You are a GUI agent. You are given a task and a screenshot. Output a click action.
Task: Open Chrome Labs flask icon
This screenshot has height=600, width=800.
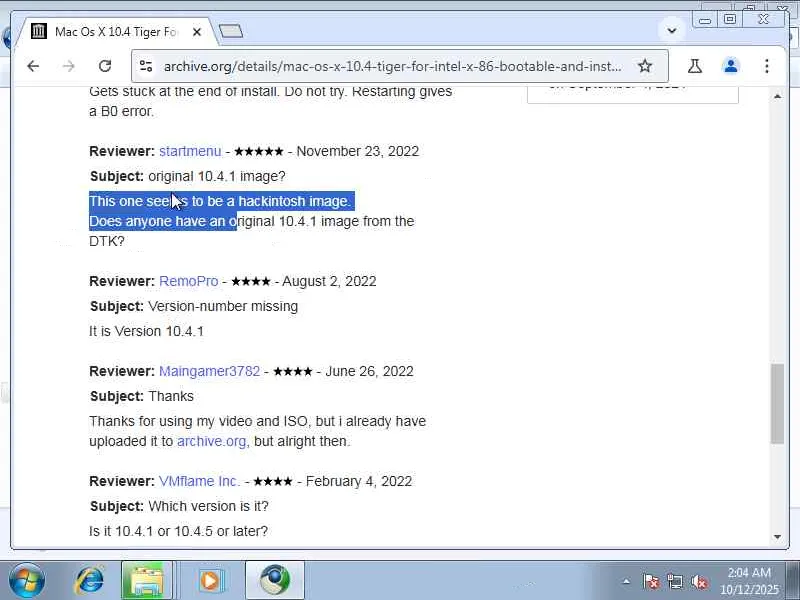(694, 66)
